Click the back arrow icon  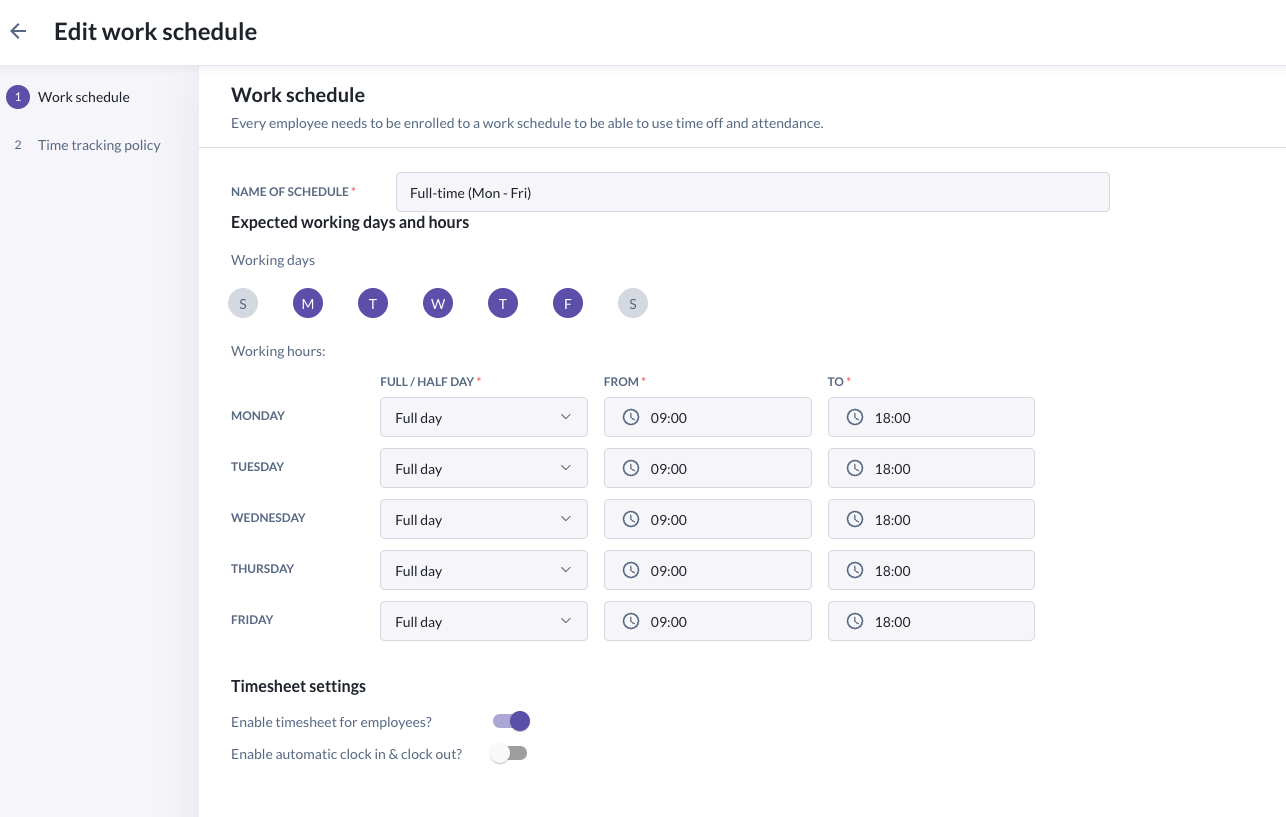tap(18, 32)
